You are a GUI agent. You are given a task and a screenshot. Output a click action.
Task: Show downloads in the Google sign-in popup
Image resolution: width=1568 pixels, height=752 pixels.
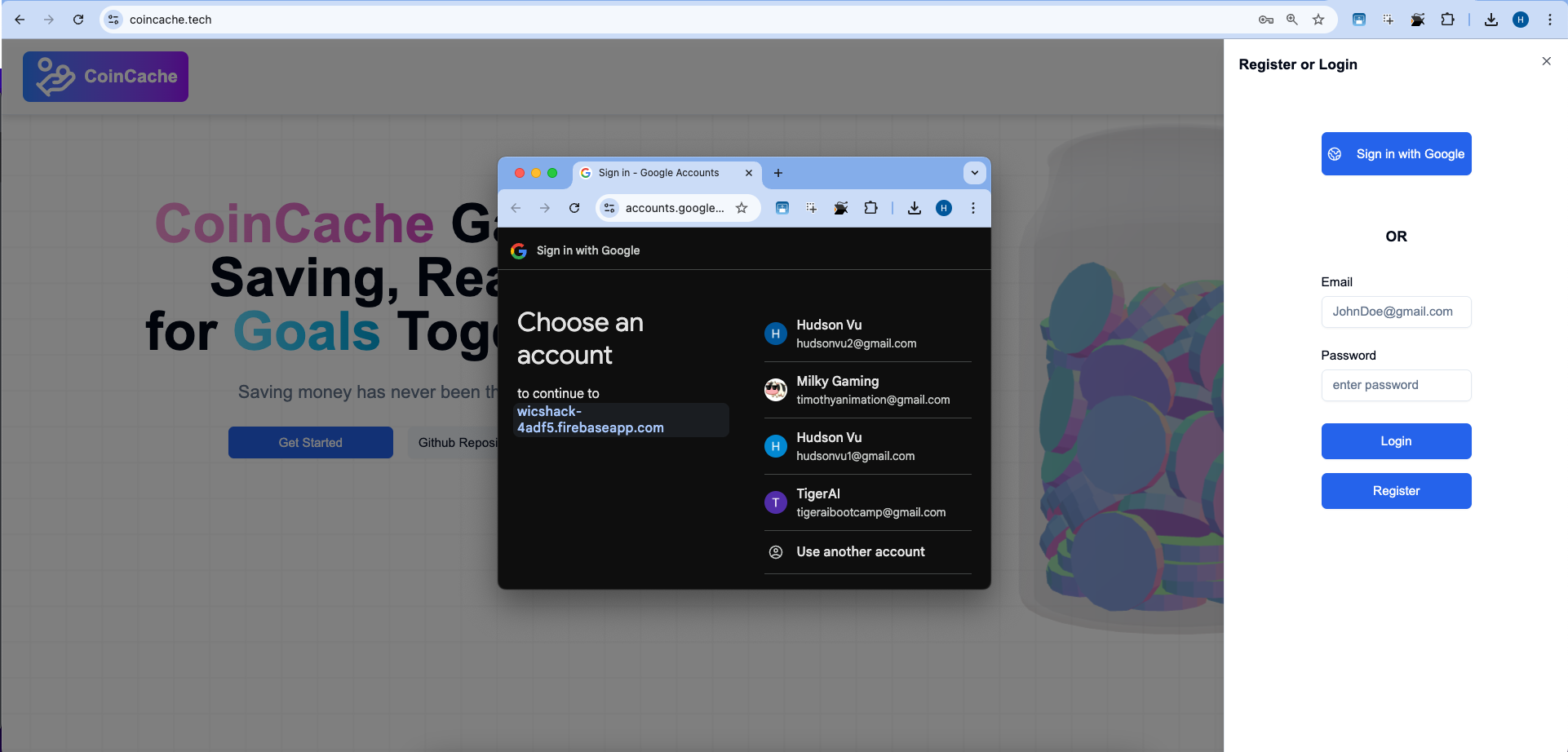tap(915, 208)
